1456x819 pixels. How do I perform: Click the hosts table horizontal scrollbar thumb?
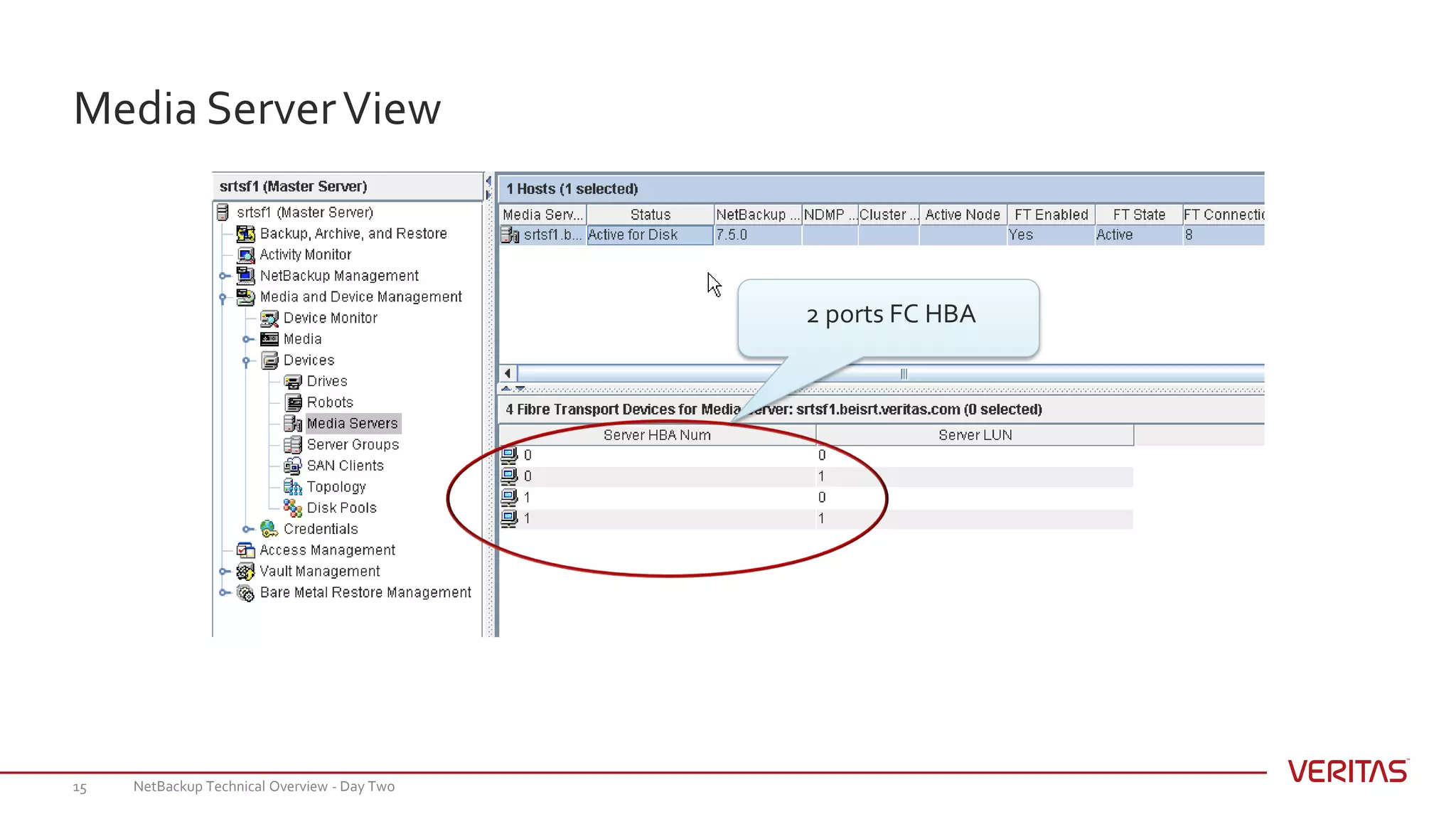pyautogui.click(x=891, y=373)
